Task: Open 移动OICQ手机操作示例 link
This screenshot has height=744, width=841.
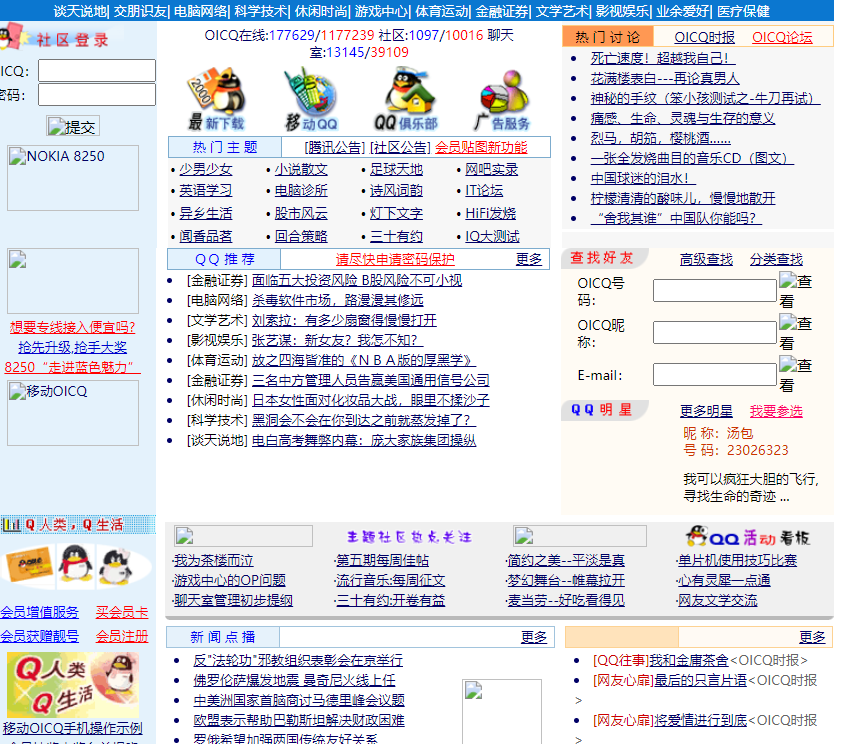Action: coord(72,728)
